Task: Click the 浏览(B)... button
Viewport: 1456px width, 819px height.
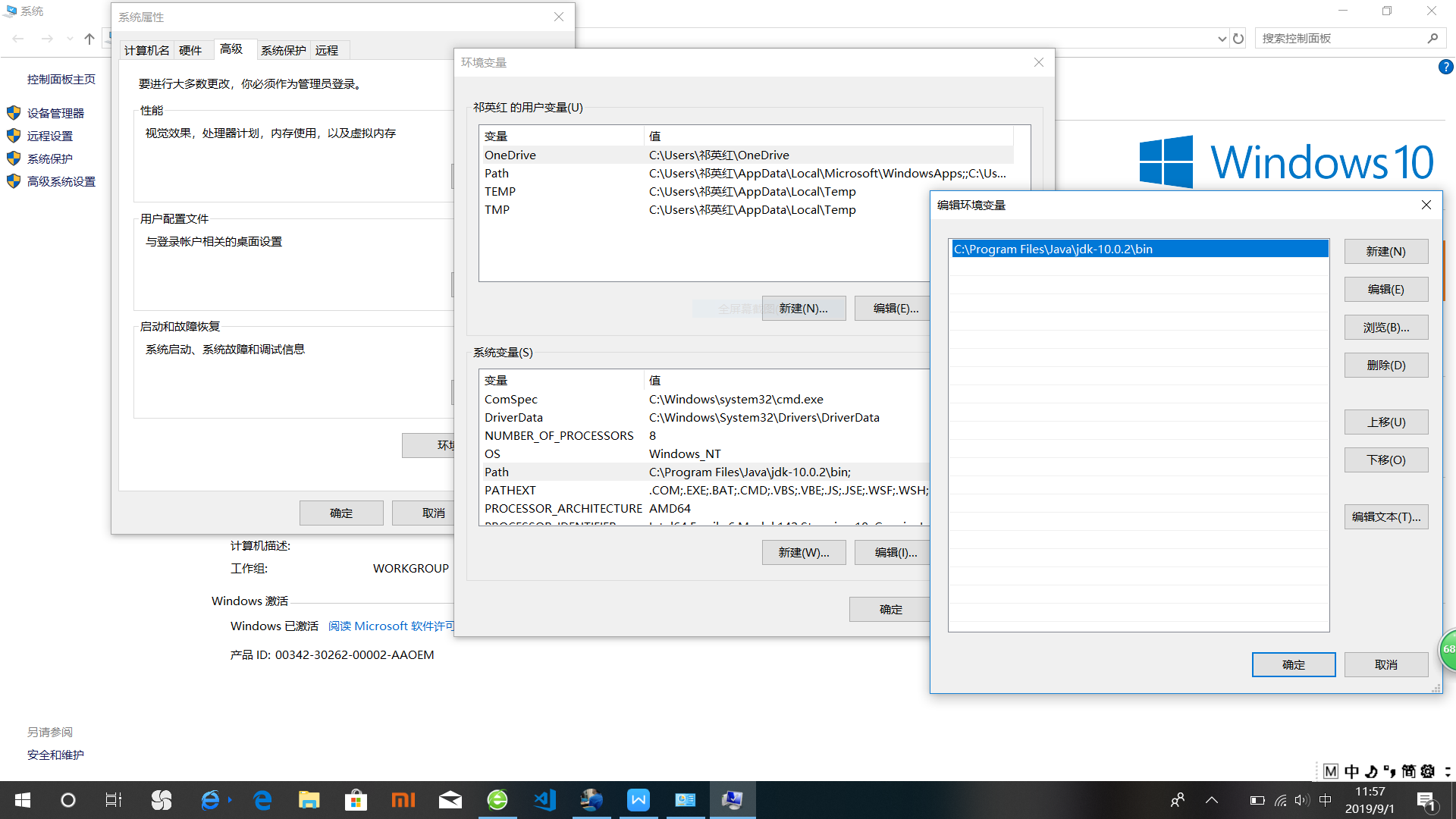Action: tap(1385, 328)
